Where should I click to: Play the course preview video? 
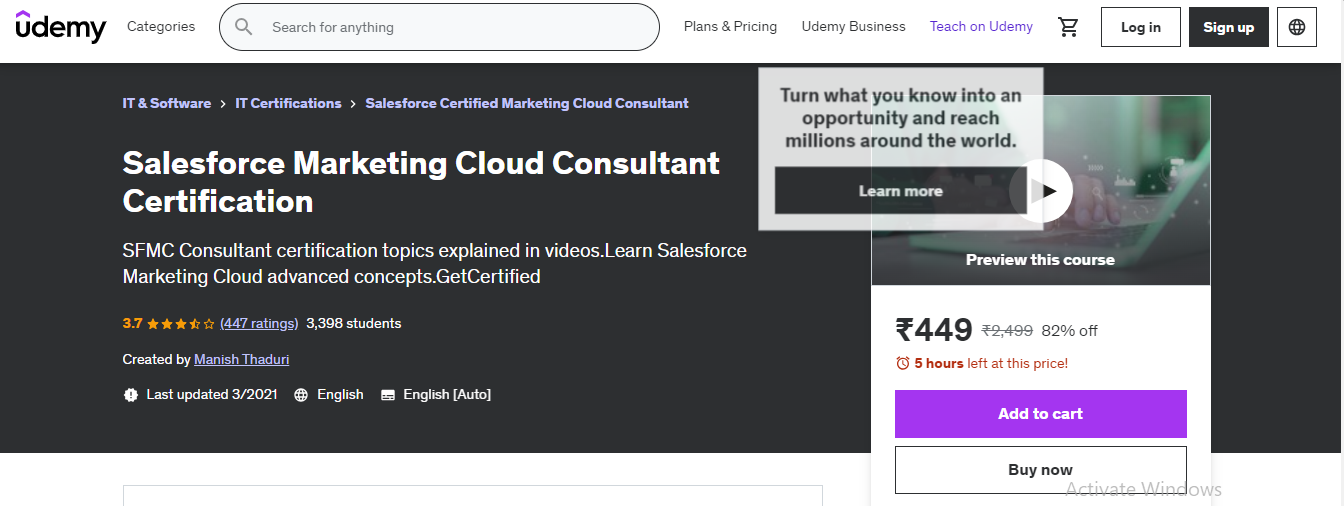point(1041,190)
